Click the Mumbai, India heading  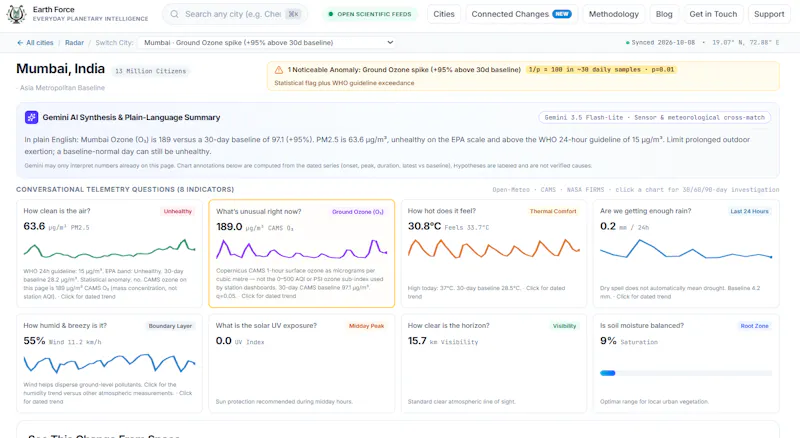pyautogui.click(x=60, y=69)
